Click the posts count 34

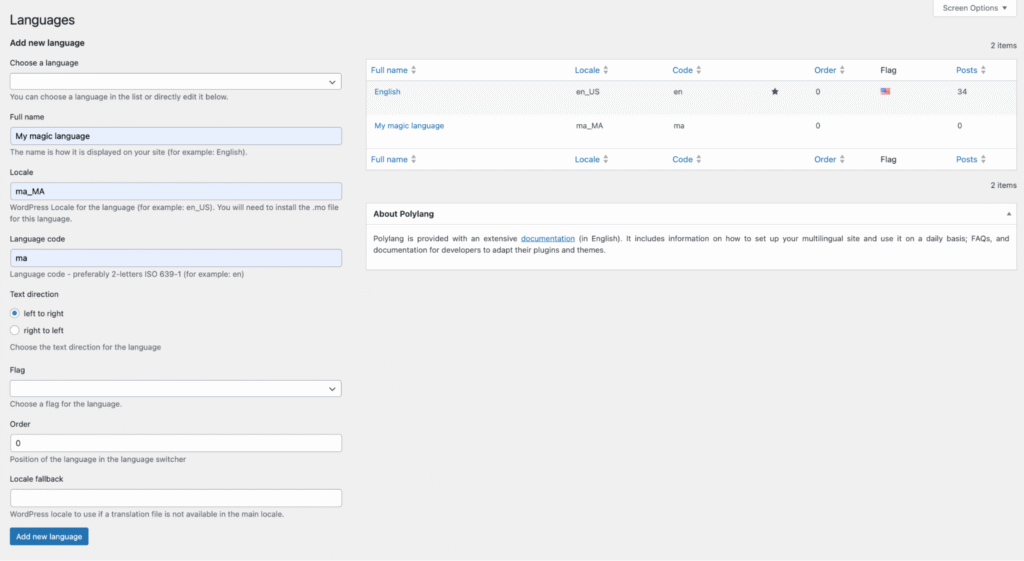pyautogui.click(x=962, y=91)
